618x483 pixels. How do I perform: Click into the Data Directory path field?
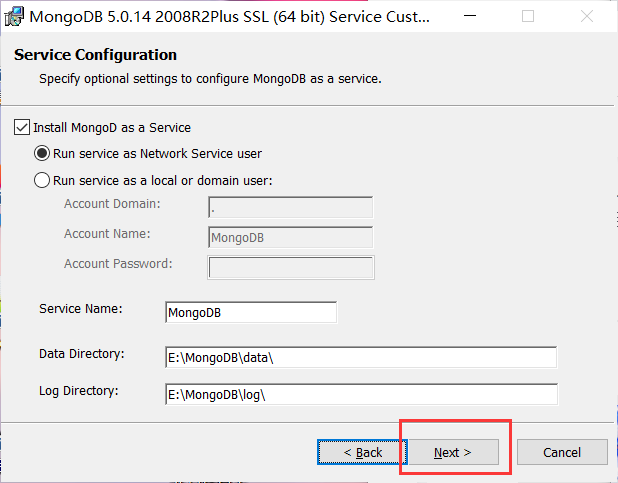(x=361, y=358)
